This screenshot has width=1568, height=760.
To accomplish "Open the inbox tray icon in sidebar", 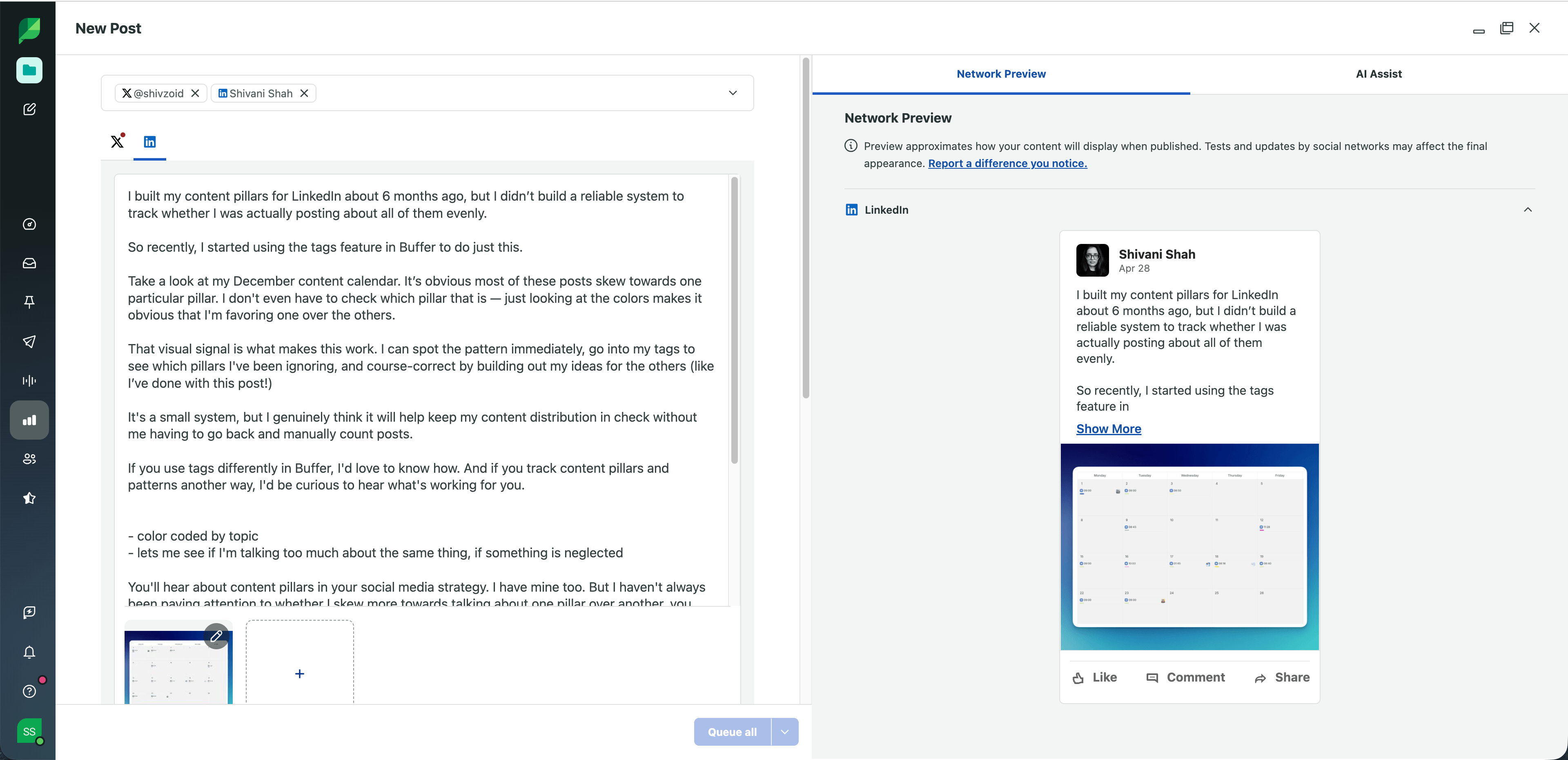I will tap(29, 263).
